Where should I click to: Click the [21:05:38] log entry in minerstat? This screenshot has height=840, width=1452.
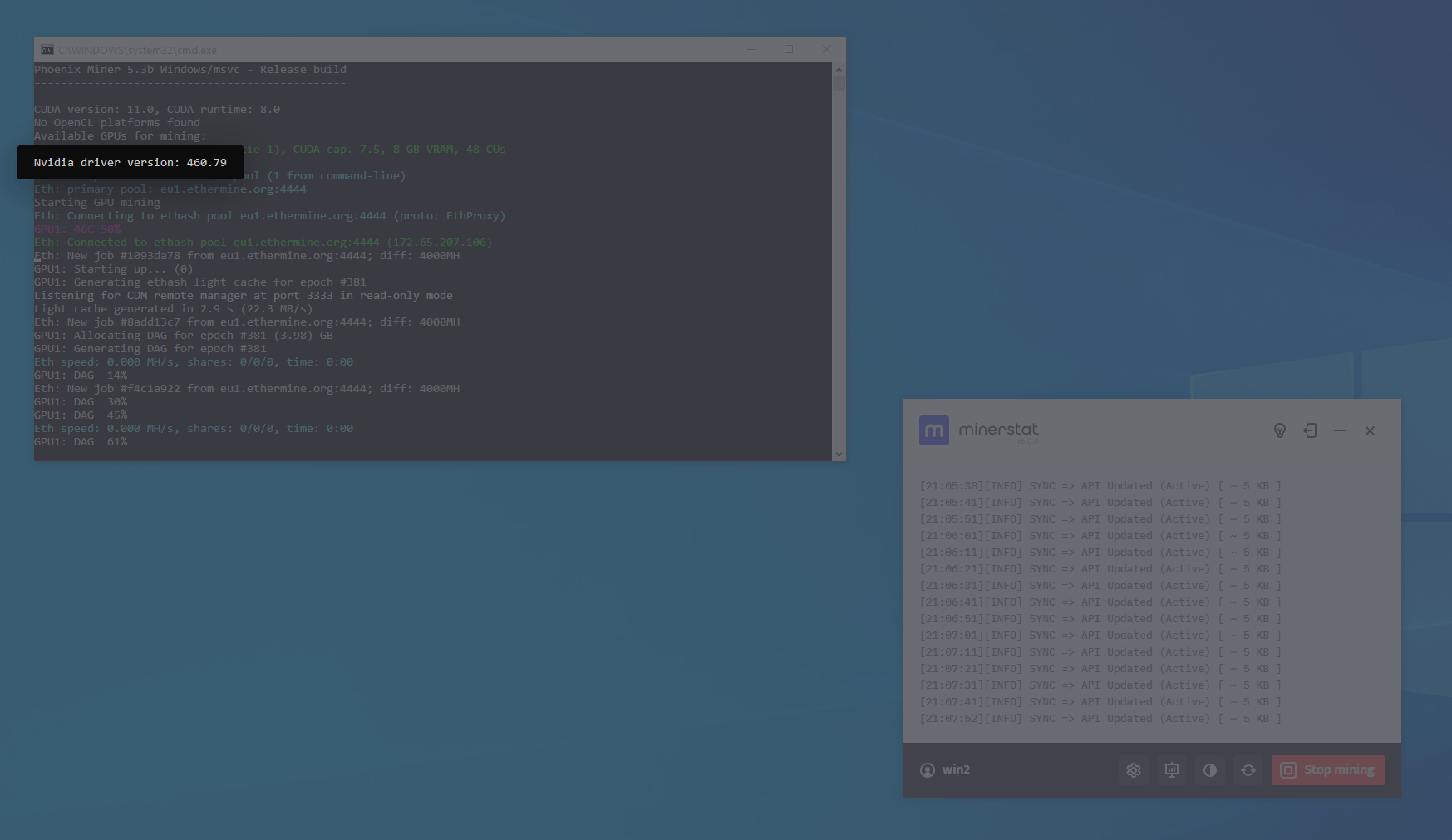tap(1100, 486)
